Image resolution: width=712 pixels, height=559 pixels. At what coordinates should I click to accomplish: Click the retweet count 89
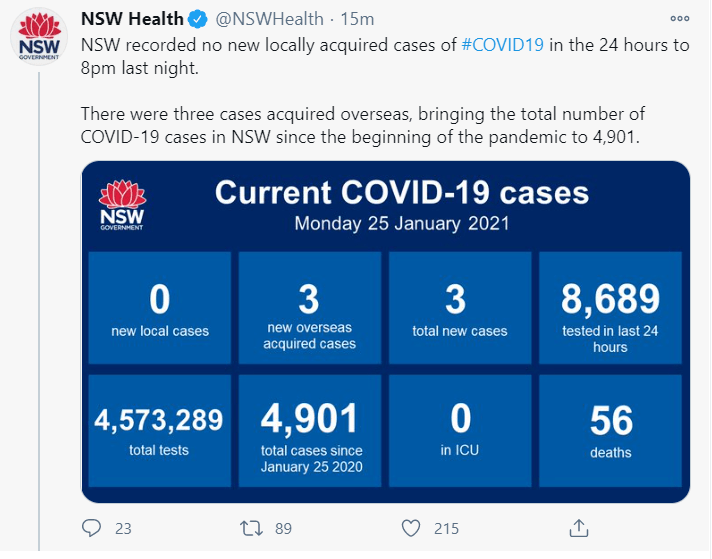[x=283, y=529]
